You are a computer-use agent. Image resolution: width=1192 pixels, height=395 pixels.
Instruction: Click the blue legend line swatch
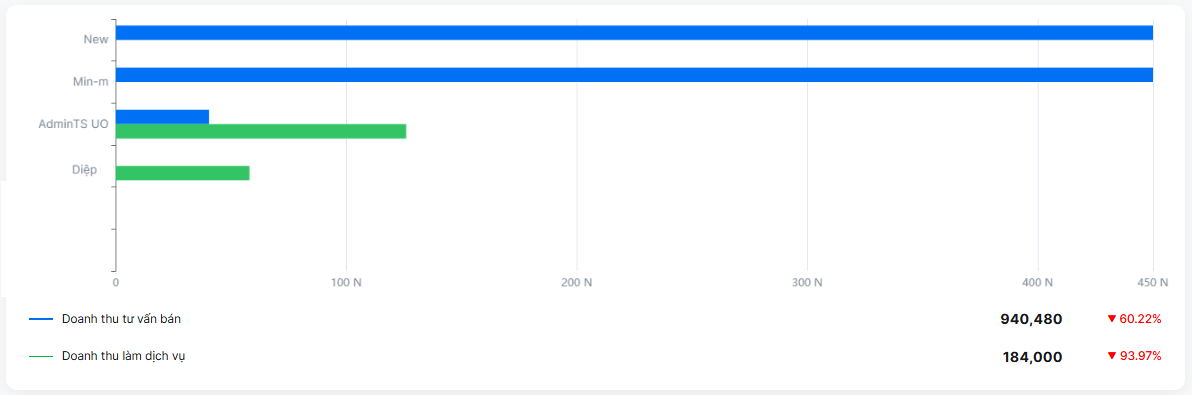(41, 319)
